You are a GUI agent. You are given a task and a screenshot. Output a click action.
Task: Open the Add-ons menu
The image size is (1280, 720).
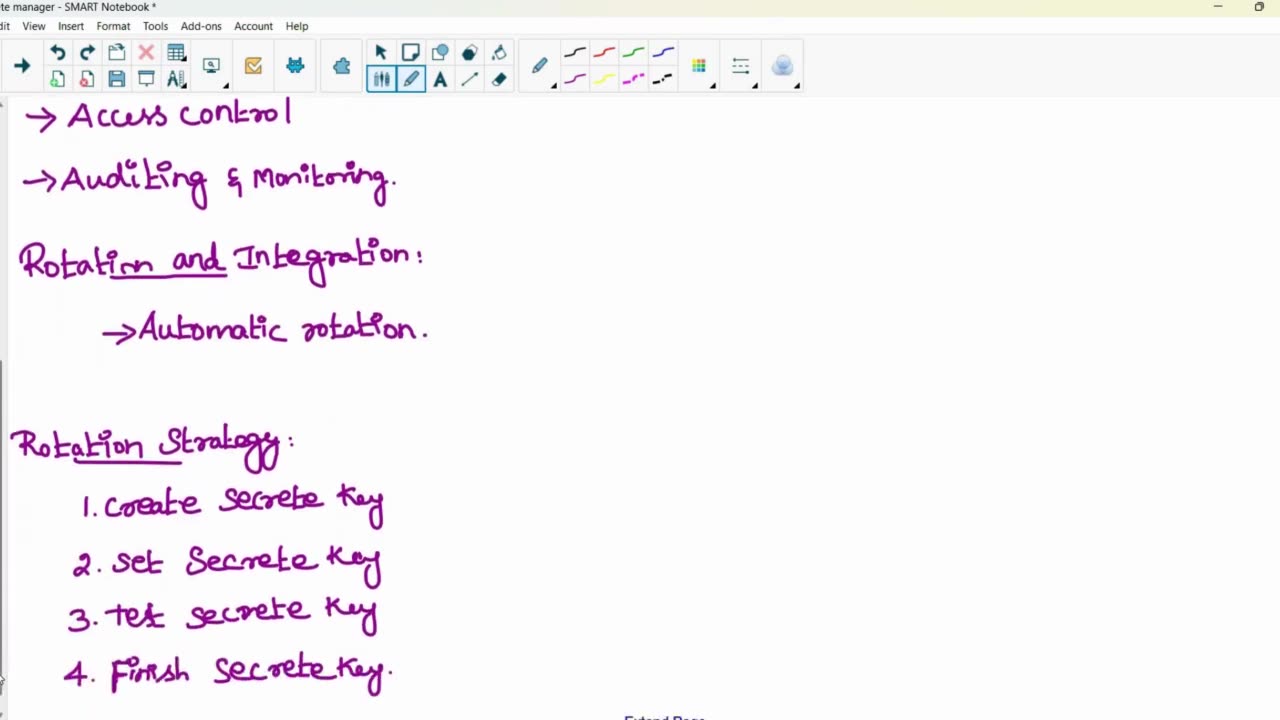(201, 26)
